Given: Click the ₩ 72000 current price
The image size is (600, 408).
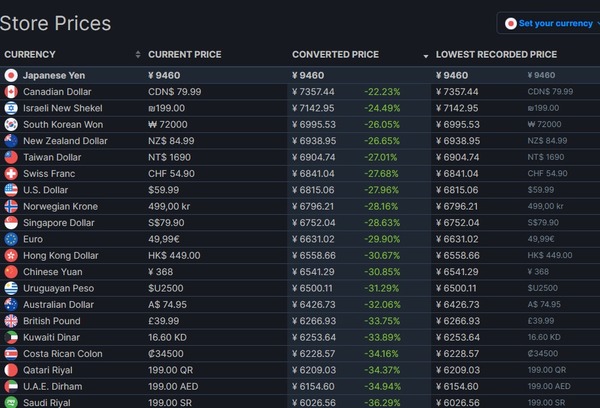Looking at the screenshot, I should [x=168, y=124].
